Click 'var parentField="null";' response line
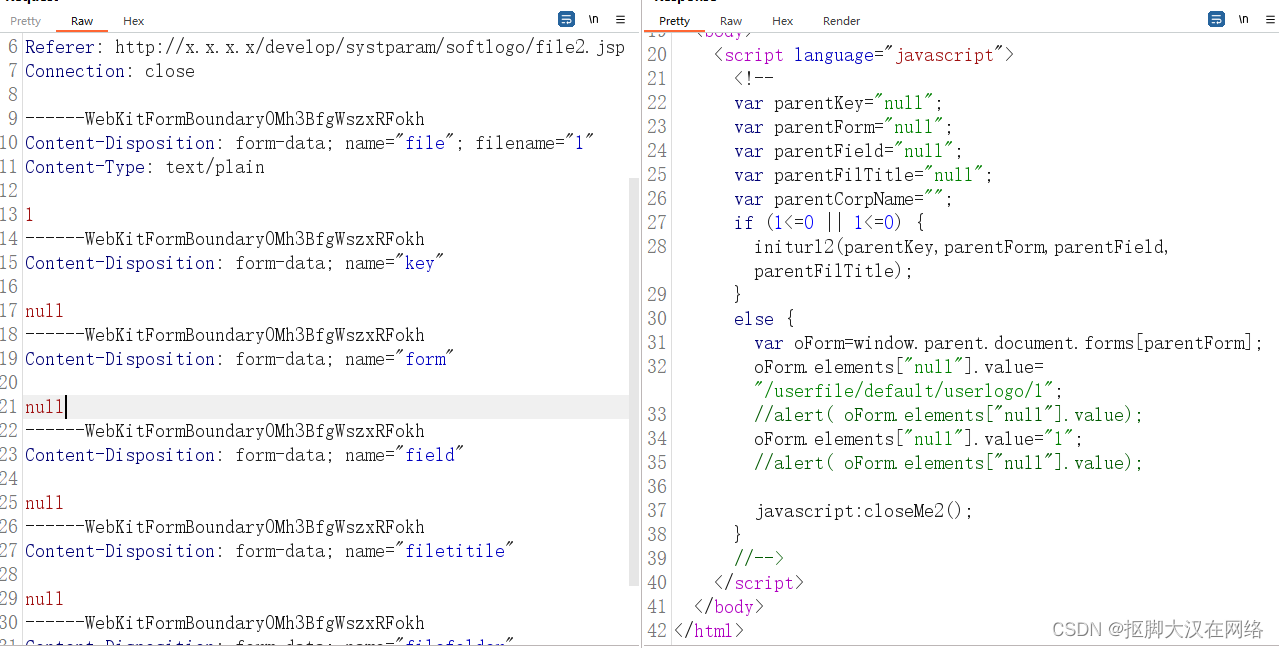 [x=848, y=151]
